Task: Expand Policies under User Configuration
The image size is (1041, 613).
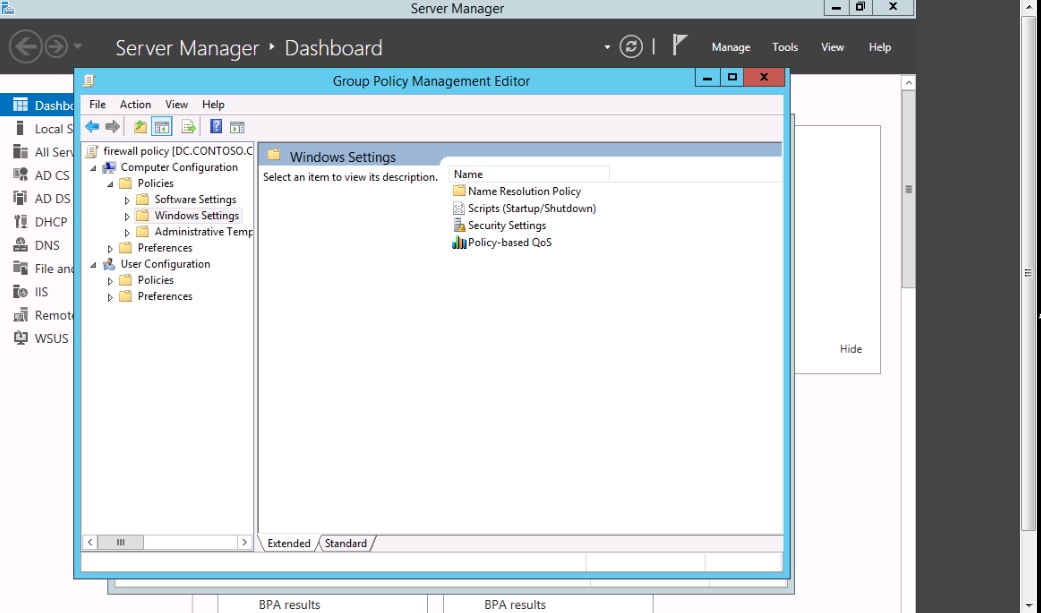Action: [110, 281]
